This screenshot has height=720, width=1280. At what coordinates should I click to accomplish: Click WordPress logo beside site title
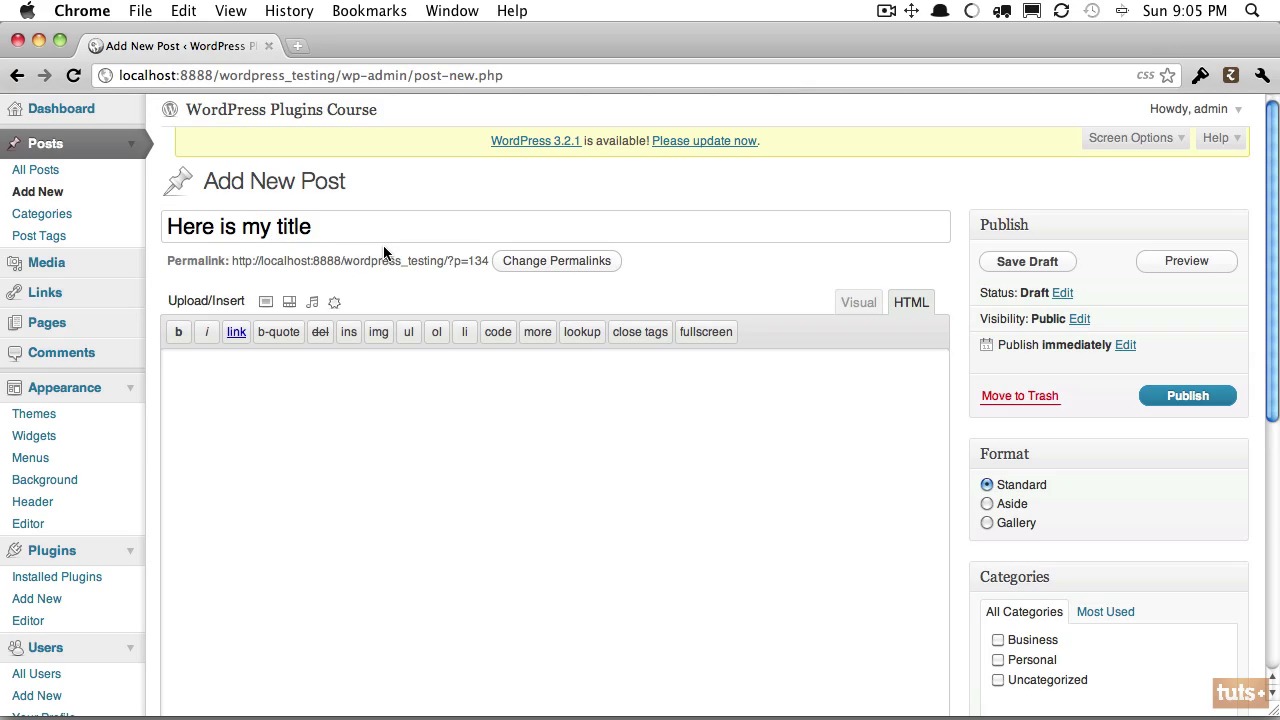170,109
